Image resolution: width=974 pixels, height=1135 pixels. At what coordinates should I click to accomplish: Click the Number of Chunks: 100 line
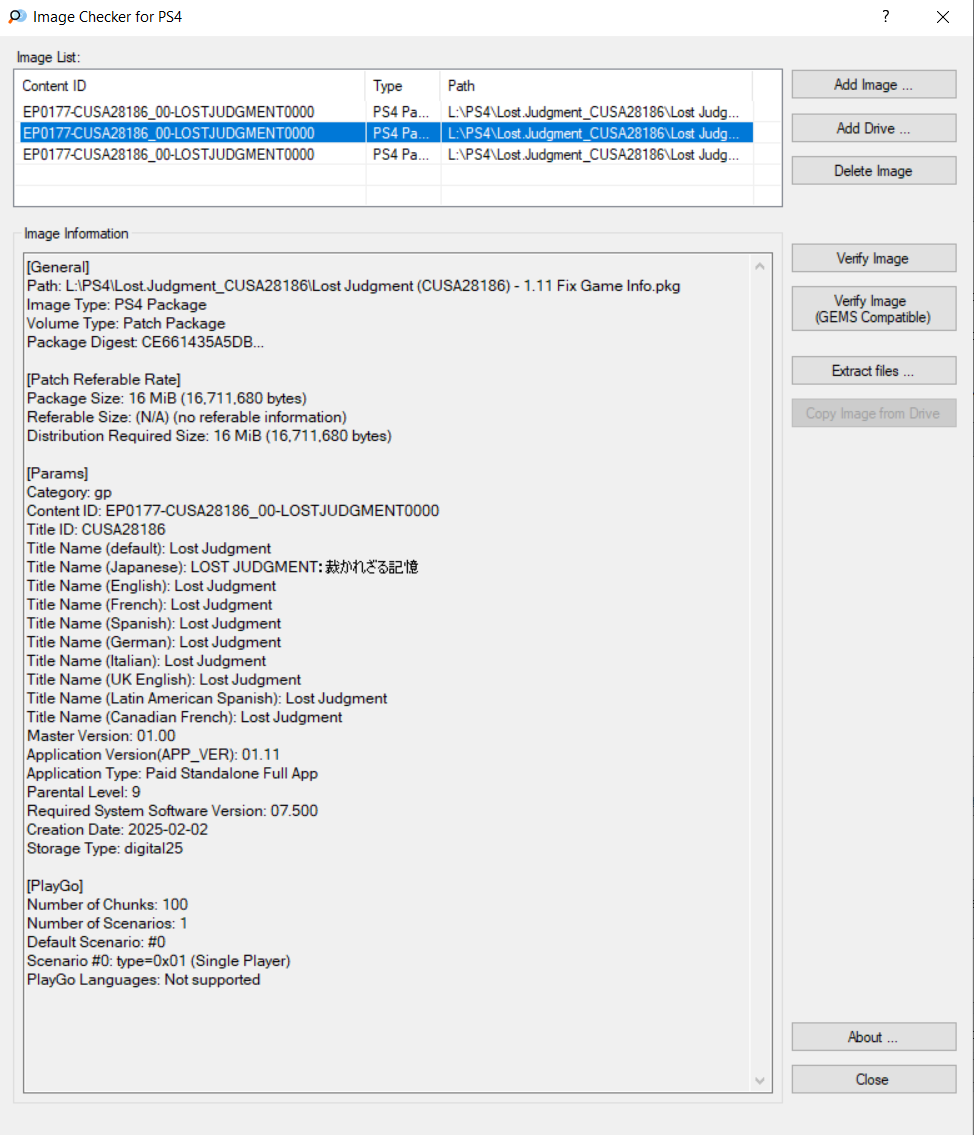pyautogui.click(x=107, y=905)
